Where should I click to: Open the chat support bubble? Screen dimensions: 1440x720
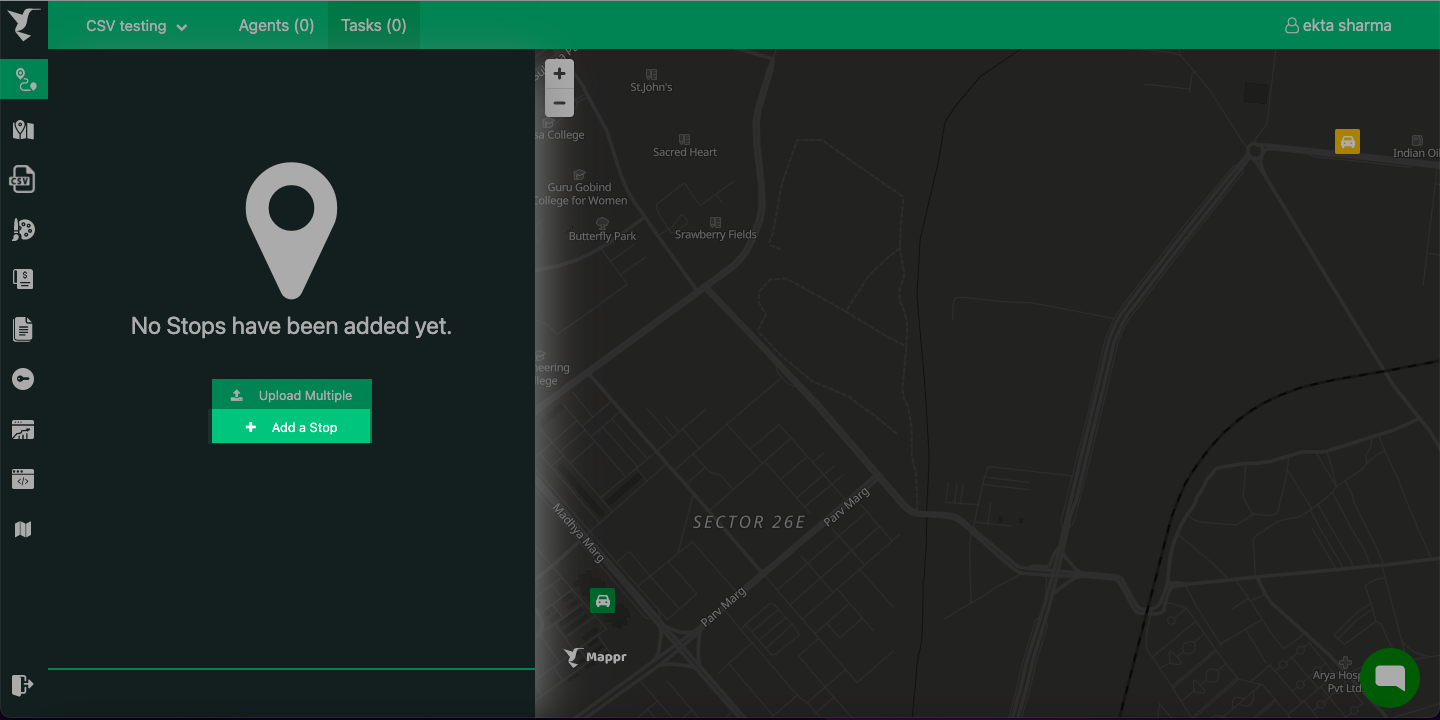click(x=1390, y=678)
